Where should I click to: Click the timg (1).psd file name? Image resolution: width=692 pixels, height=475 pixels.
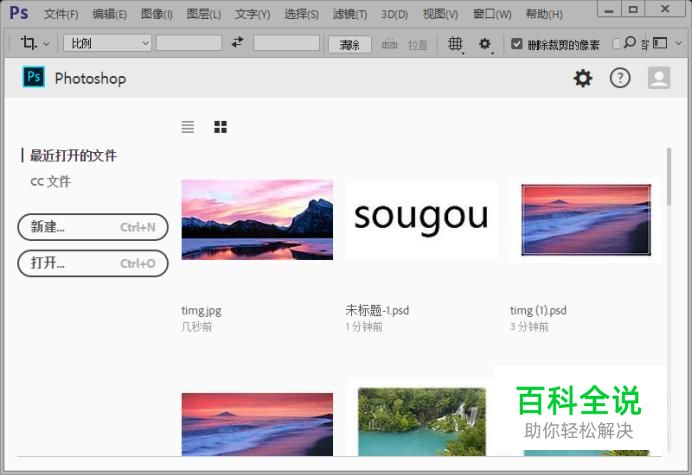coord(538,310)
